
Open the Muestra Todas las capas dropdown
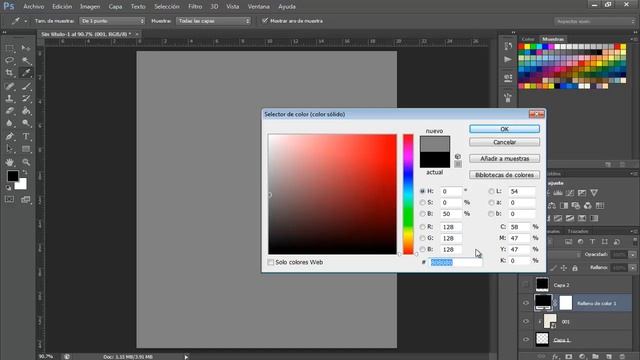pos(213,21)
